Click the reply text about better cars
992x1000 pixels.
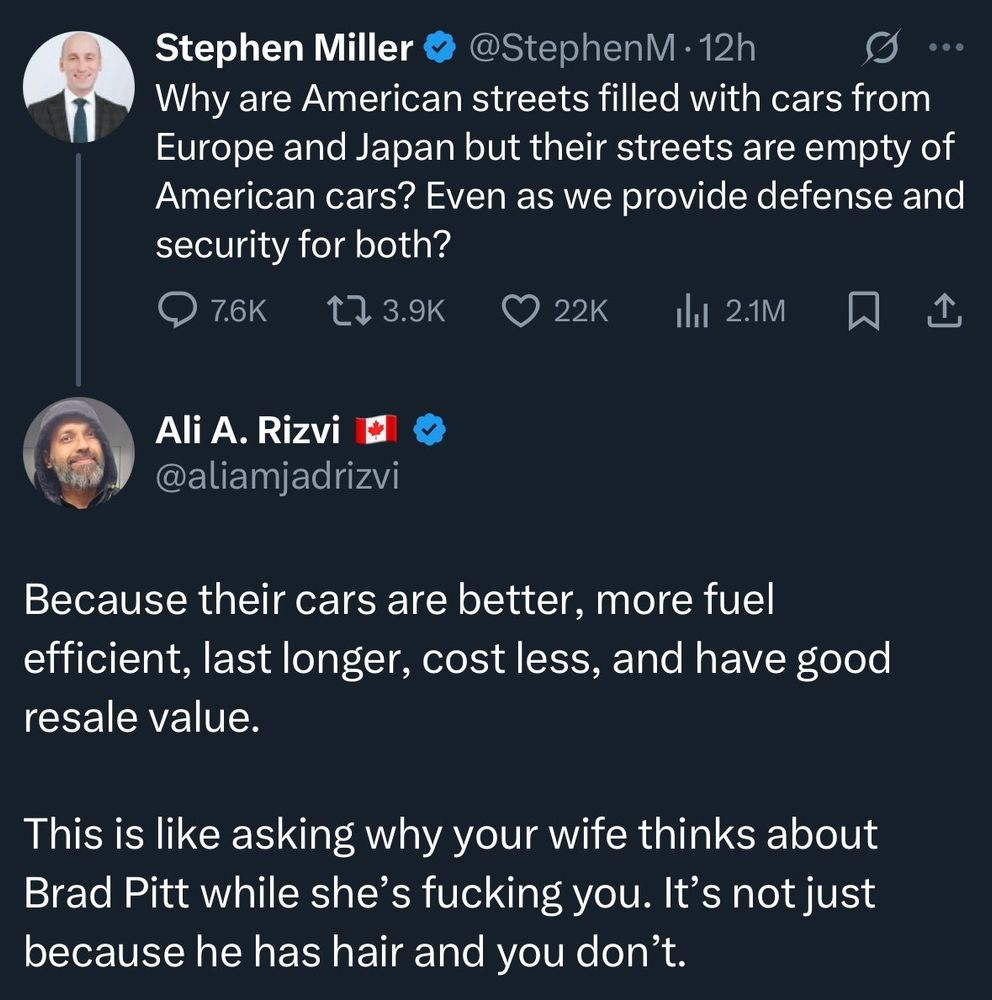455,660
